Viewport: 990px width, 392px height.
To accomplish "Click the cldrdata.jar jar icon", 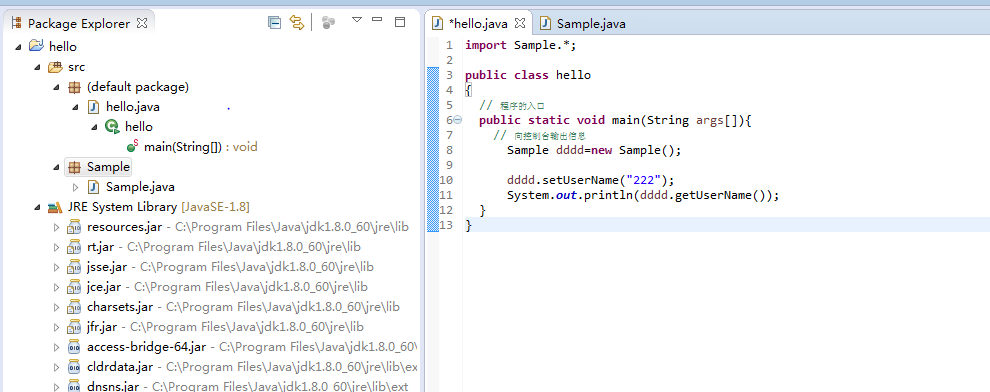I will 75,367.
